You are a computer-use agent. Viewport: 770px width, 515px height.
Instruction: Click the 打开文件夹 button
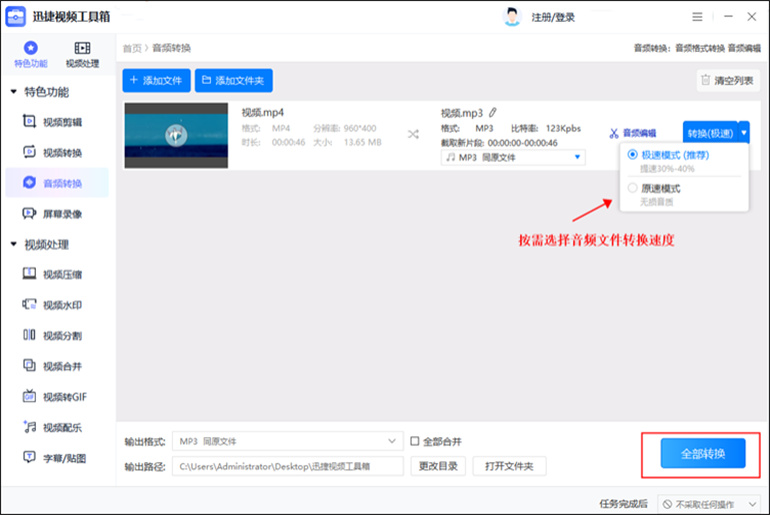pos(509,466)
